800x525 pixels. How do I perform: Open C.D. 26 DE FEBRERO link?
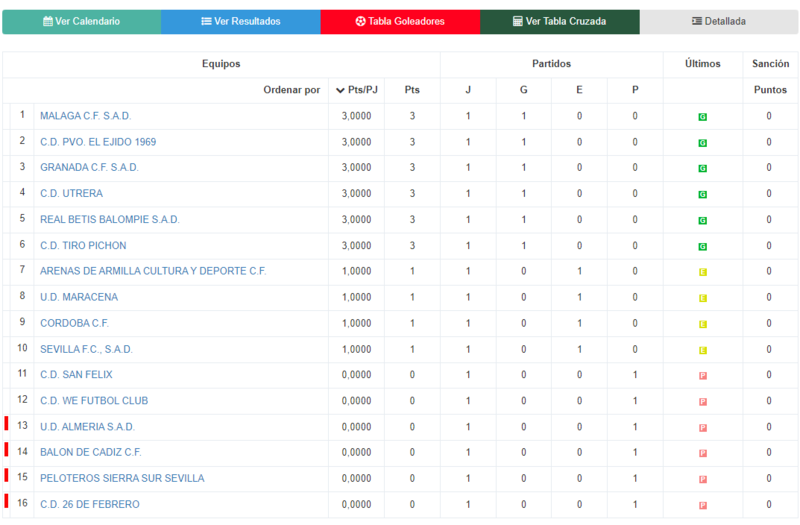coord(90,505)
